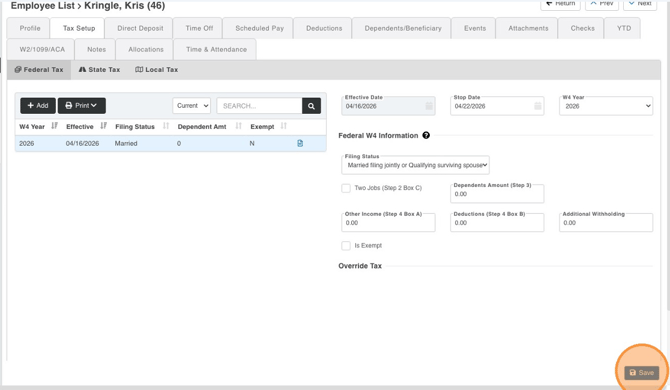Viewport: 670px width, 390px height.
Task: Check the Is Exempt checkbox
Action: click(346, 246)
